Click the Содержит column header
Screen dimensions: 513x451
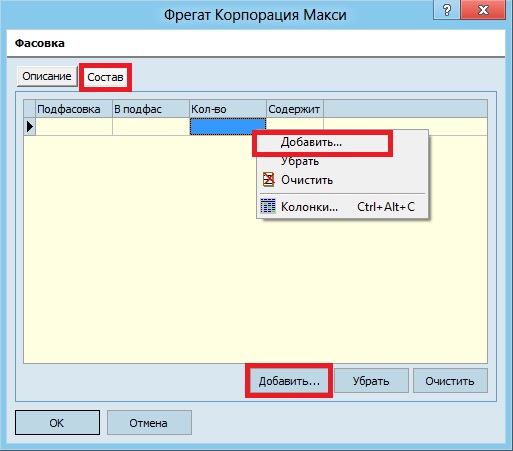click(x=295, y=109)
